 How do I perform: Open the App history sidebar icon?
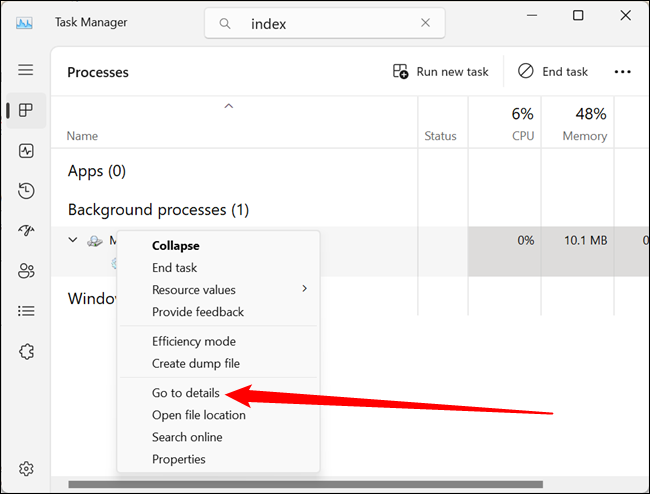[x=26, y=191]
